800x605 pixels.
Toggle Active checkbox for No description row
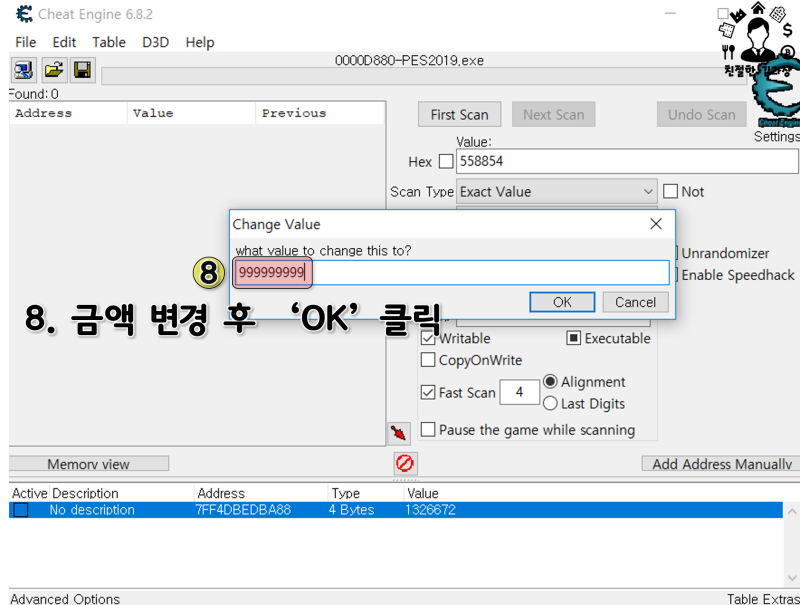pos(21,510)
